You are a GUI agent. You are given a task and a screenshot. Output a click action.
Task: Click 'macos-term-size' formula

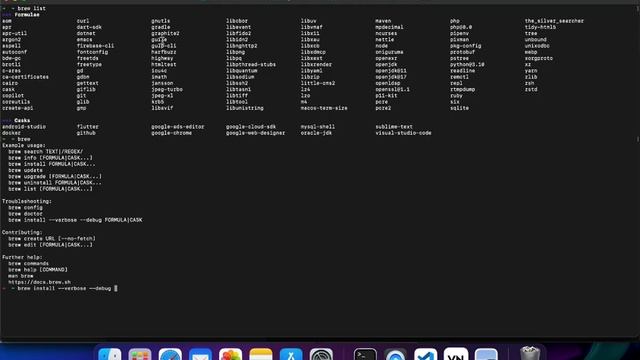324,108
